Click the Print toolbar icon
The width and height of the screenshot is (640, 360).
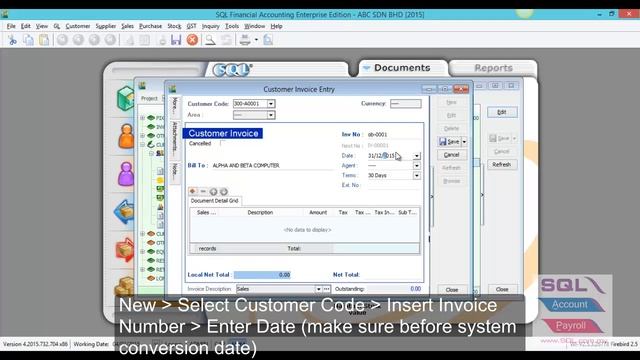[245, 40]
